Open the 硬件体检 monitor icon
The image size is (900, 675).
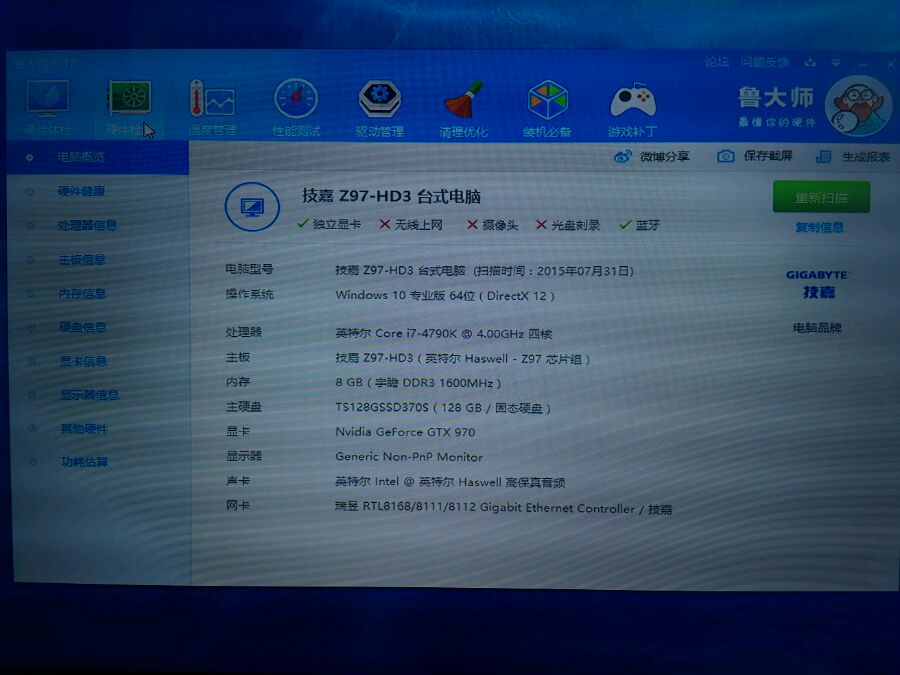click(x=48, y=98)
